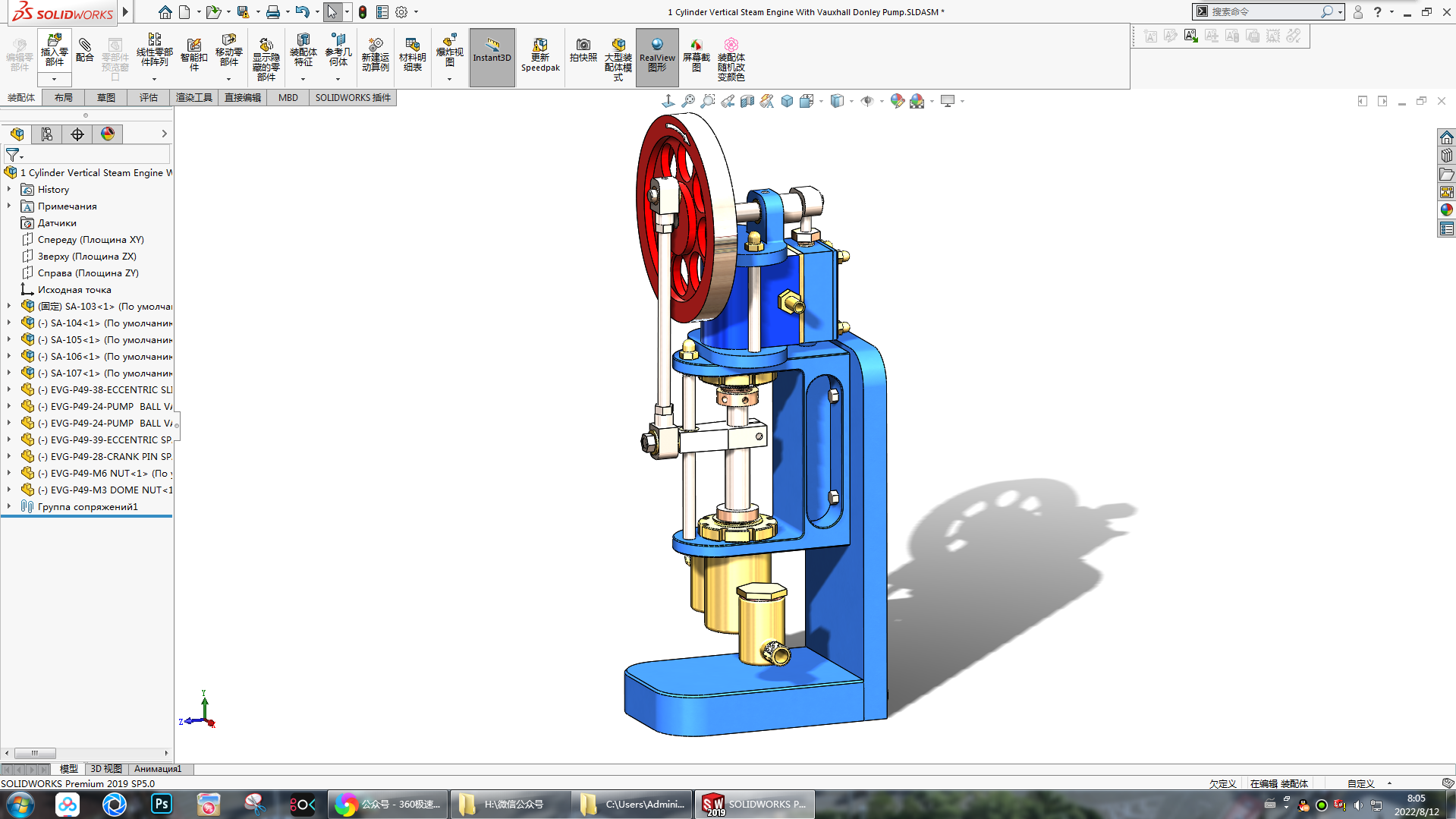Switch to the 草图 tab

click(x=106, y=98)
